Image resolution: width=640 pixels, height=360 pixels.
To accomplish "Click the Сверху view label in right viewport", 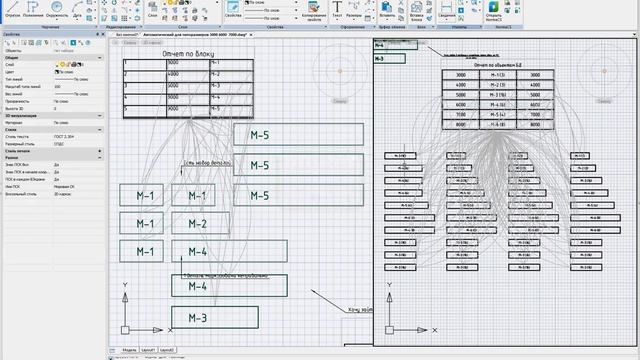I will [x=604, y=101].
